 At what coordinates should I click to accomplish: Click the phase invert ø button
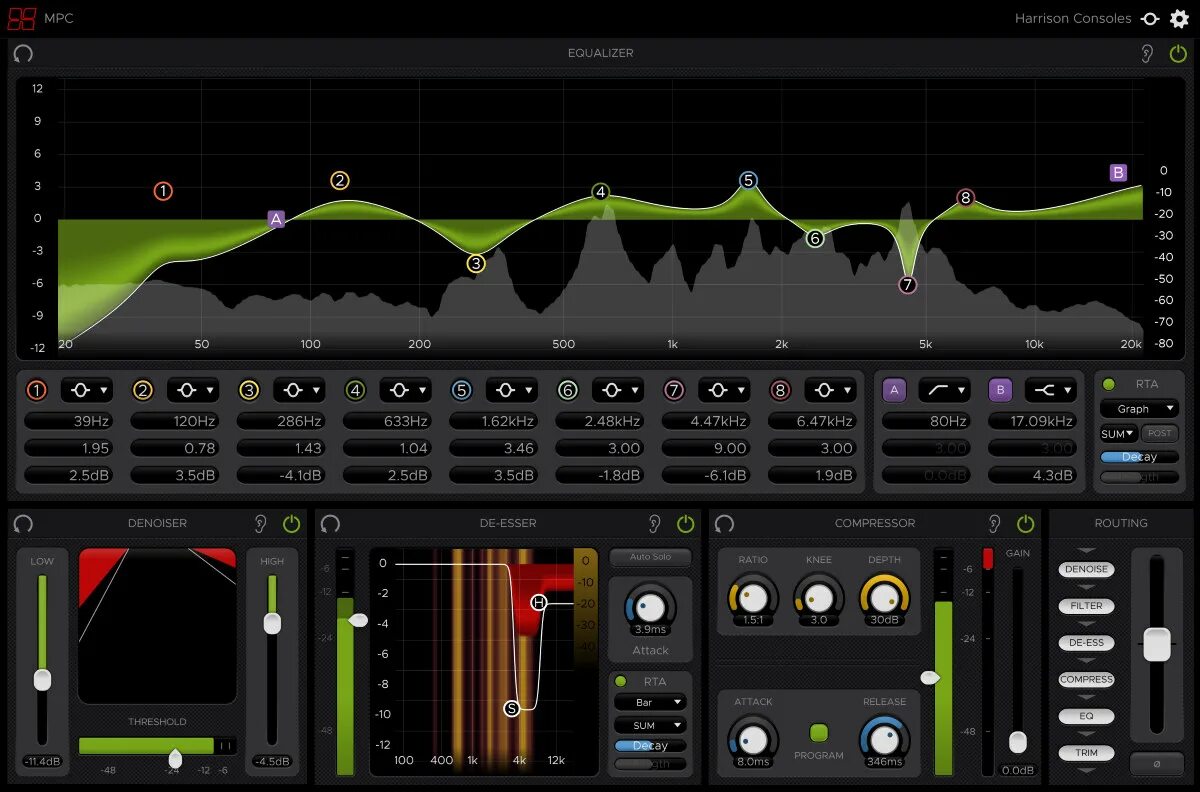(x=1156, y=764)
